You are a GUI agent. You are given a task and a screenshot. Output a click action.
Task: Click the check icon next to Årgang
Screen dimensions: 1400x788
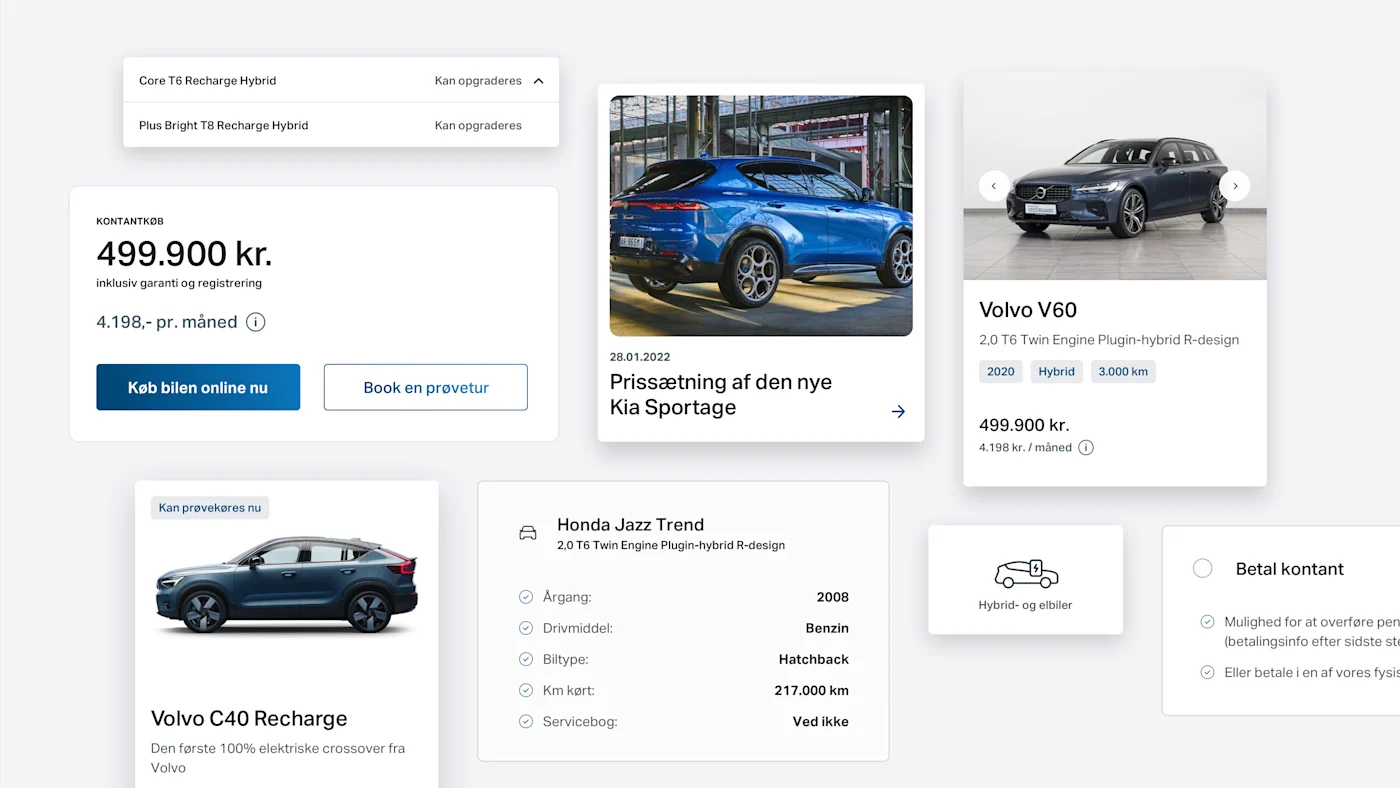[x=526, y=597]
